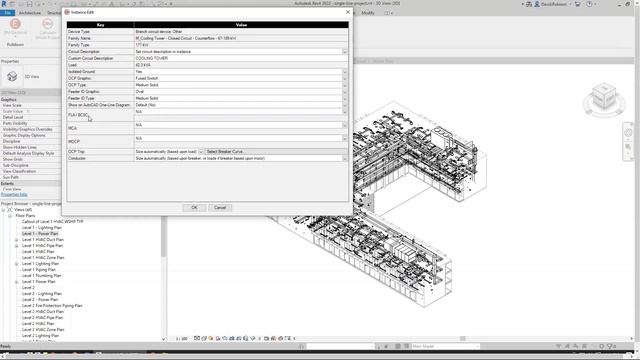The width and height of the screenshot is (640, 360).
Task: Open the Feeder ID Graphic dropdown
Action: pyautogui.click(x=345, y=92)
